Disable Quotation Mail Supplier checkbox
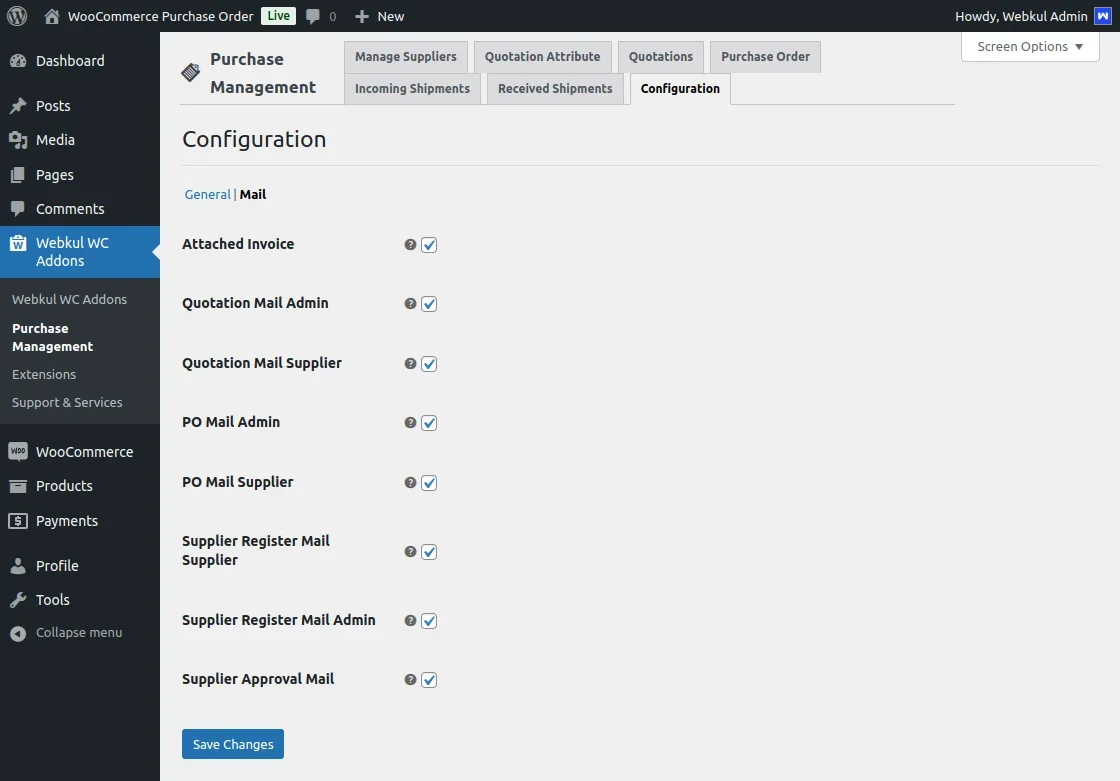 coord(429,364)
